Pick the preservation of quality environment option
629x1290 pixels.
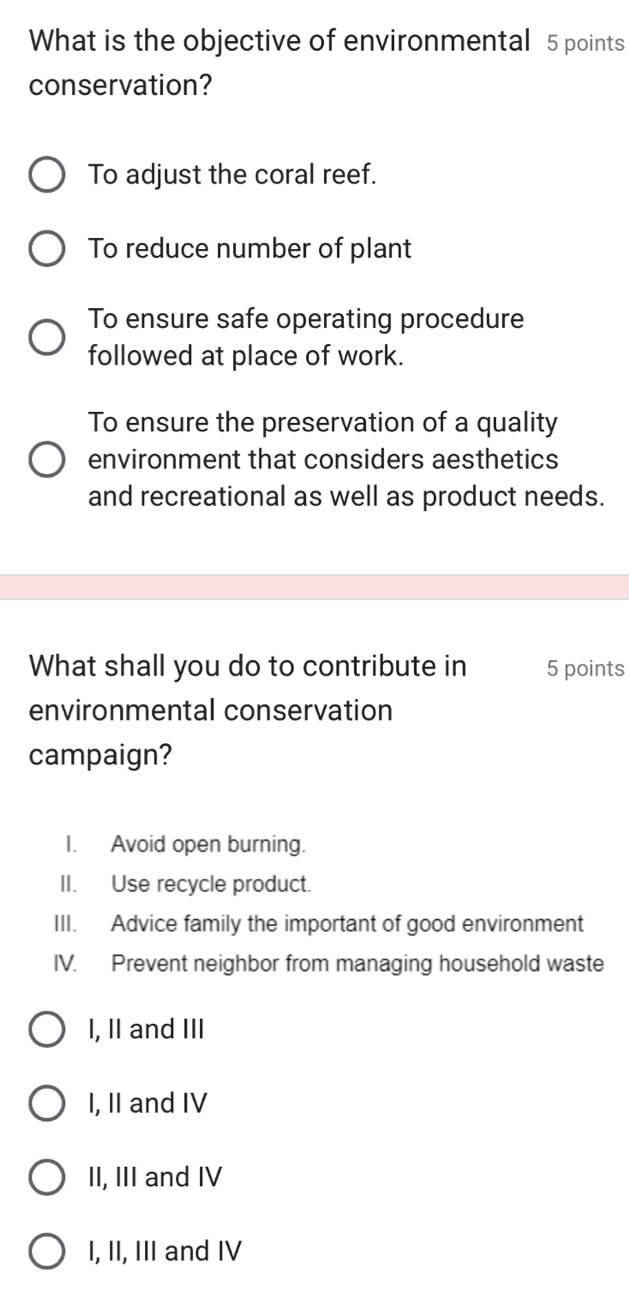(46, 460)
